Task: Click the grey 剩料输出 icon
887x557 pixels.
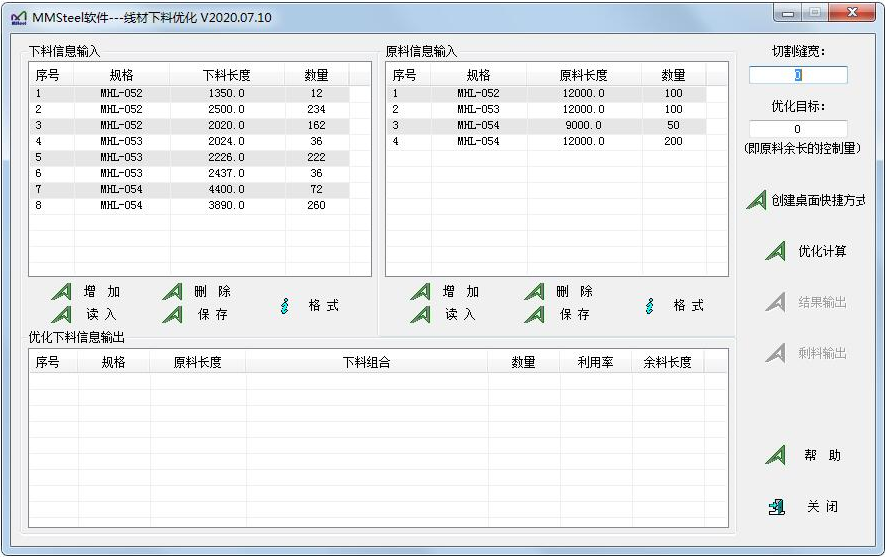Action: click(776, 353)
